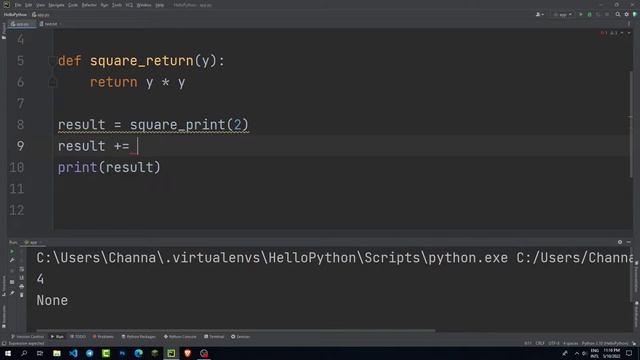Open the user account dropdown icon

coord(540,15)
